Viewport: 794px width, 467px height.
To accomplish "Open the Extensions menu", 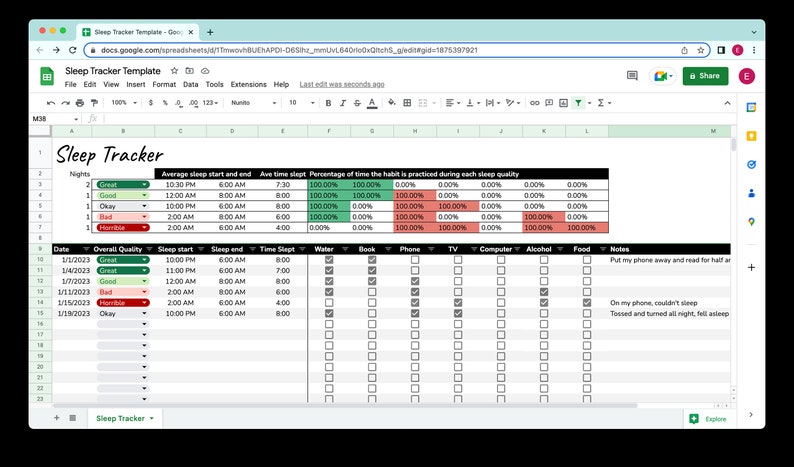I will coord(249,85).
